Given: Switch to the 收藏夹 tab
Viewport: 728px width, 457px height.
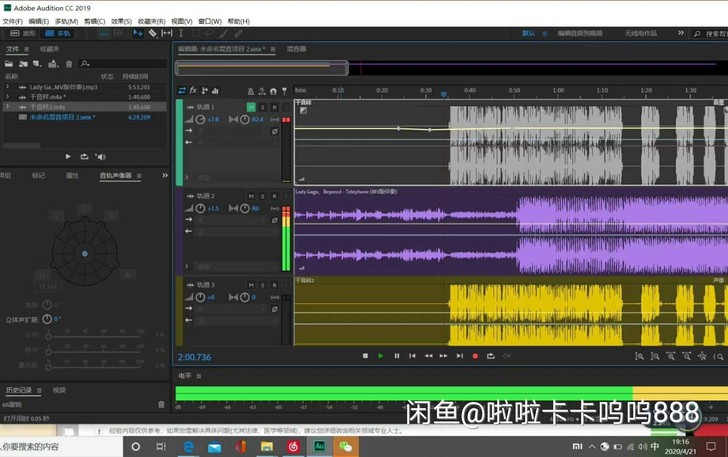Looking at the screenshot, I should [49, 49].
